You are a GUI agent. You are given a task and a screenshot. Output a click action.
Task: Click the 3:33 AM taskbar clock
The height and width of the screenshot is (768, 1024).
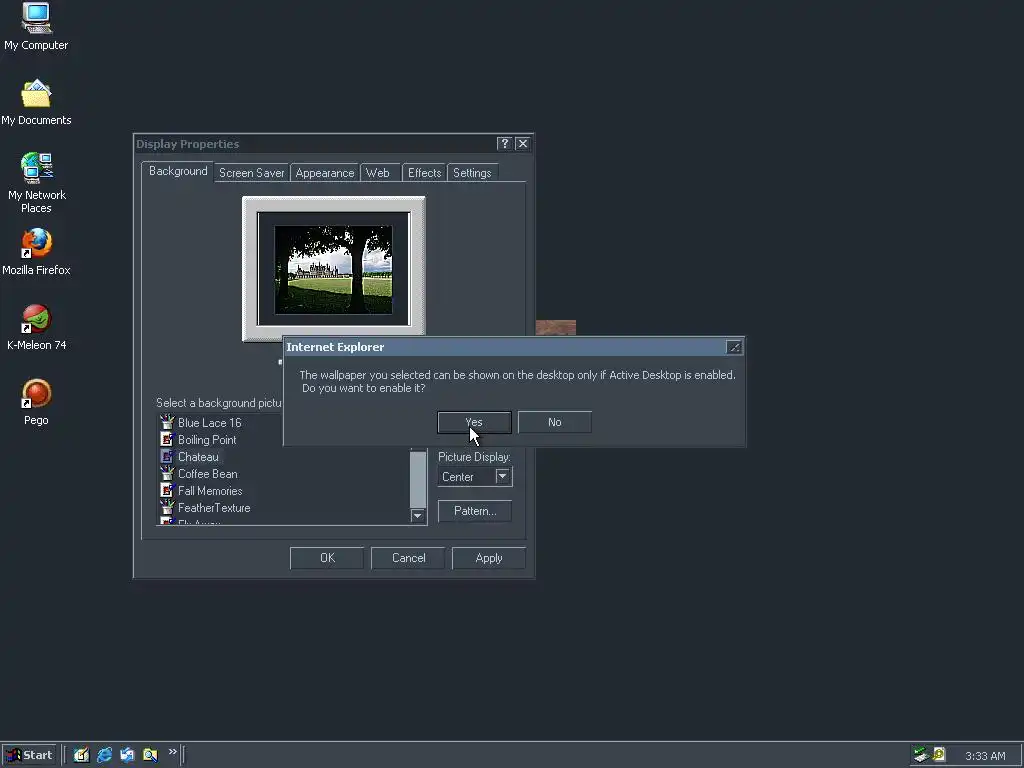[985, 756]
